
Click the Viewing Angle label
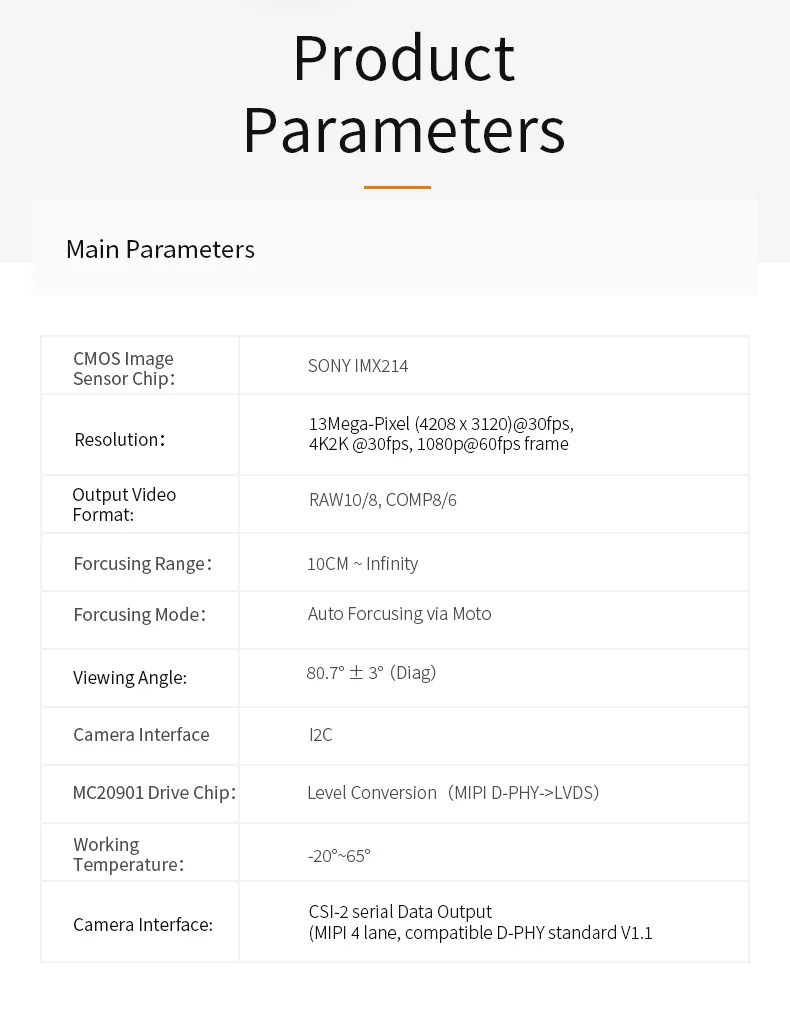point(130,678)
